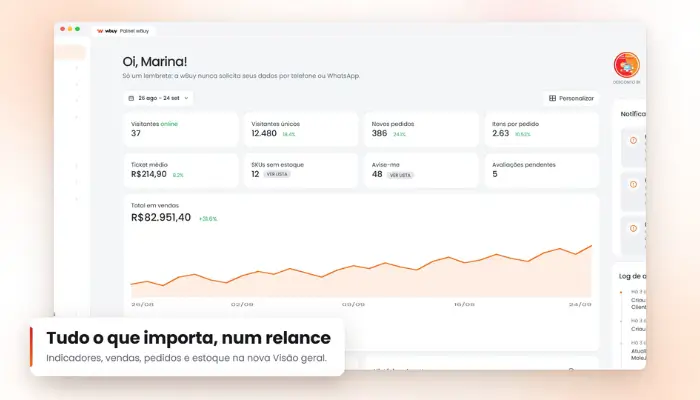Select the Painel wBuy browser tab
This screenshot has height=400, width=700.
pyautogui.click(x=124, y=31)
